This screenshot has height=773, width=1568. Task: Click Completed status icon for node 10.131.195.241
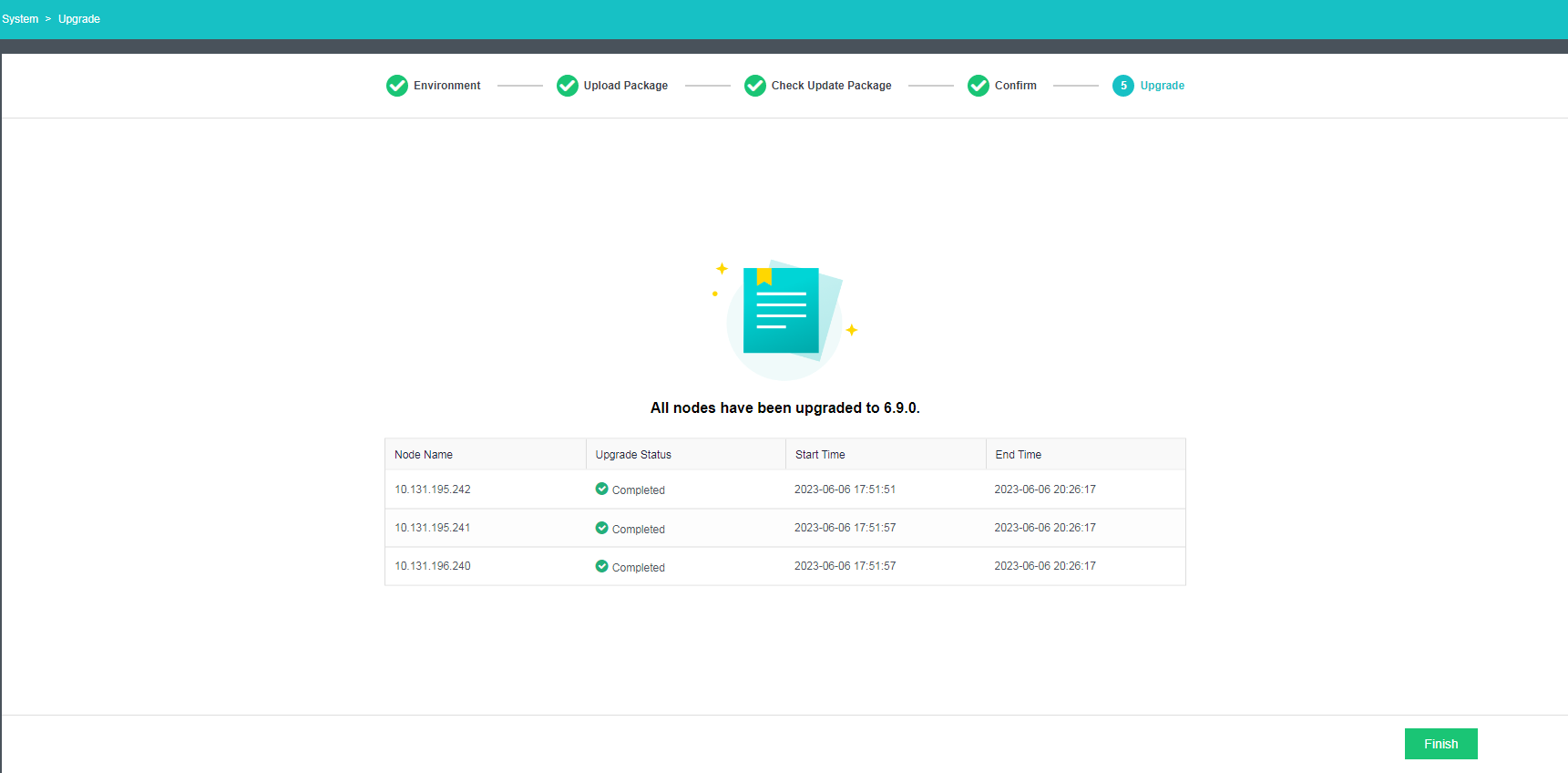click(x=601, y=528)
